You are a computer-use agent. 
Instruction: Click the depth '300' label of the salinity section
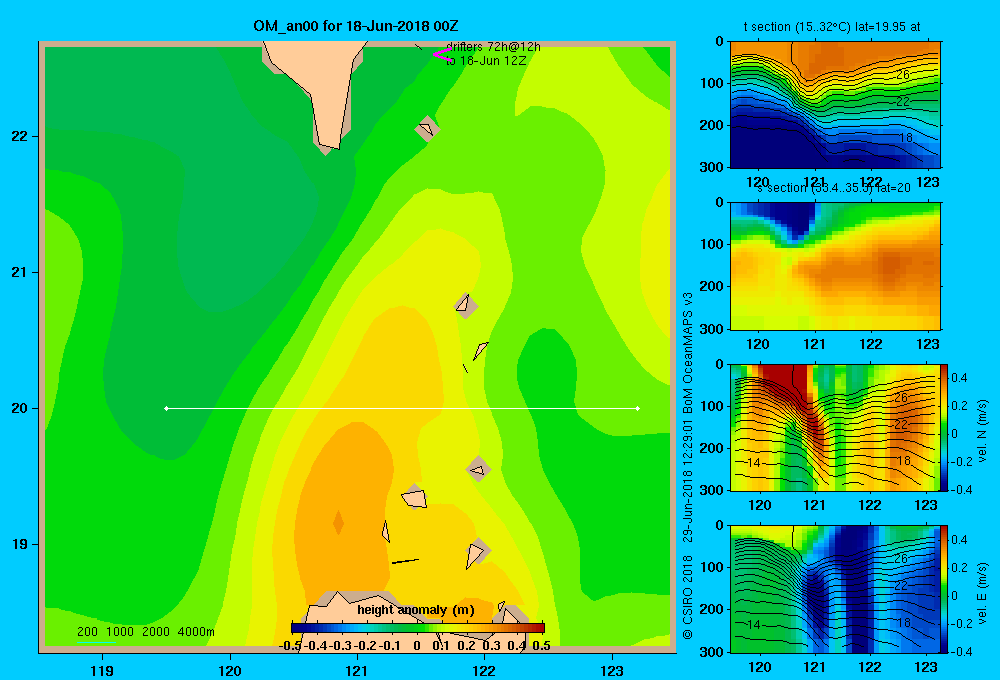[x=713, y=329]
